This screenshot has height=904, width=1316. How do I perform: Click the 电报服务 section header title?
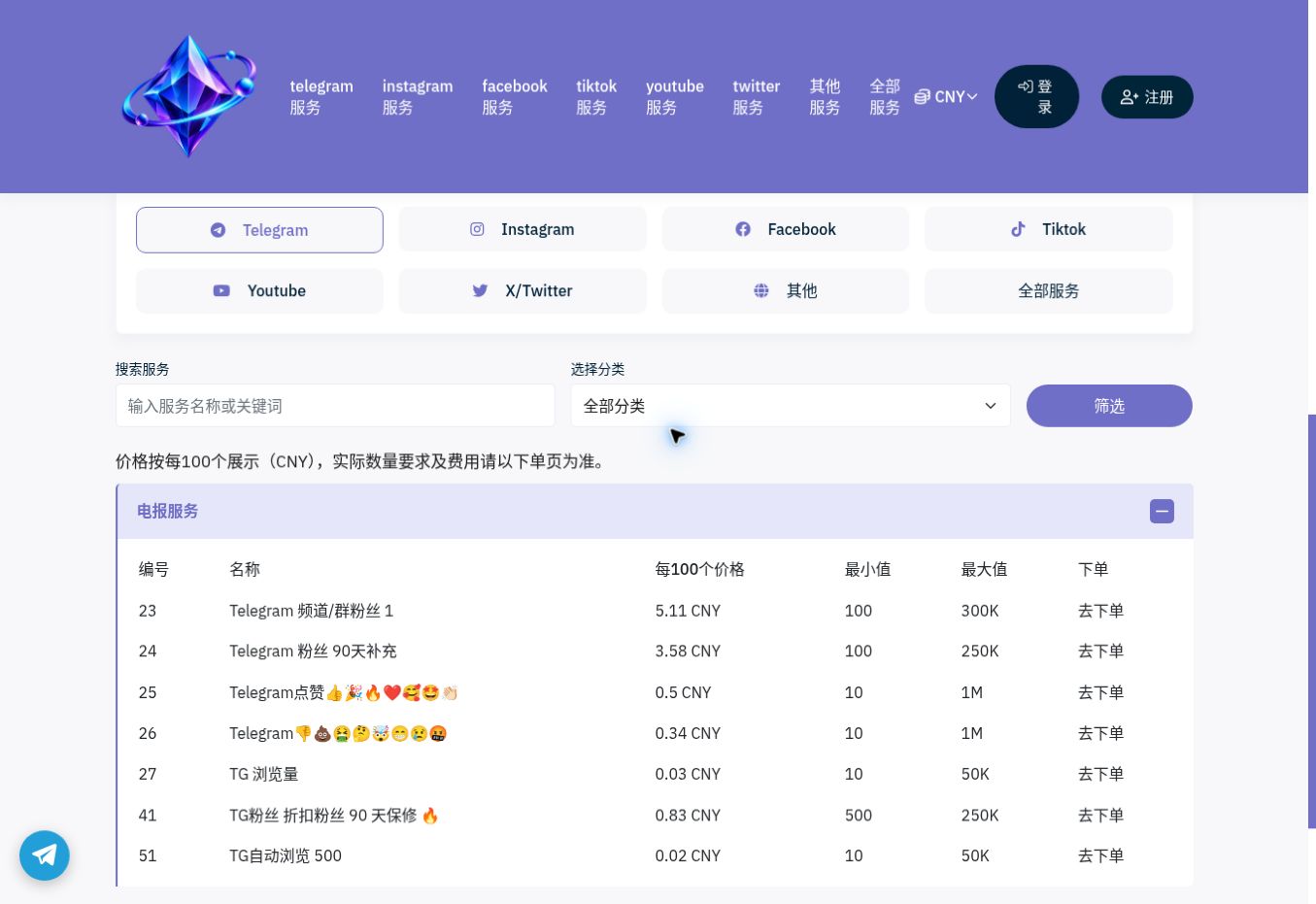pyautogui.click(x=167, y=511)
